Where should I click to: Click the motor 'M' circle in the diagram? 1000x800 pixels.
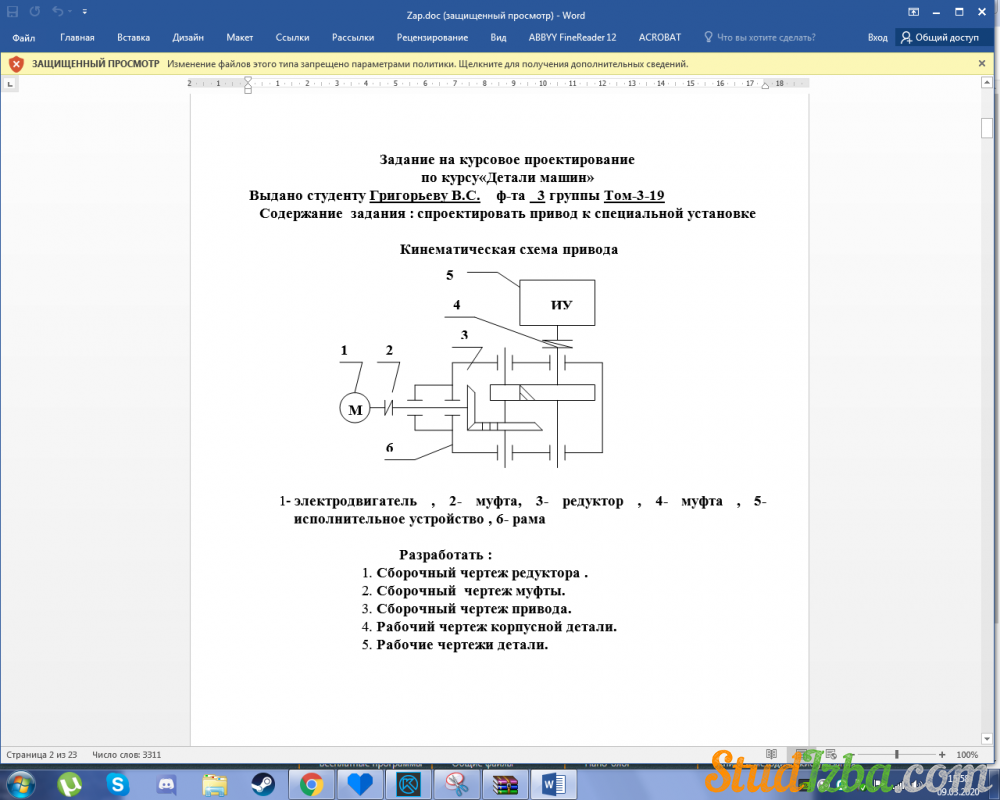(x=355, y=408)
